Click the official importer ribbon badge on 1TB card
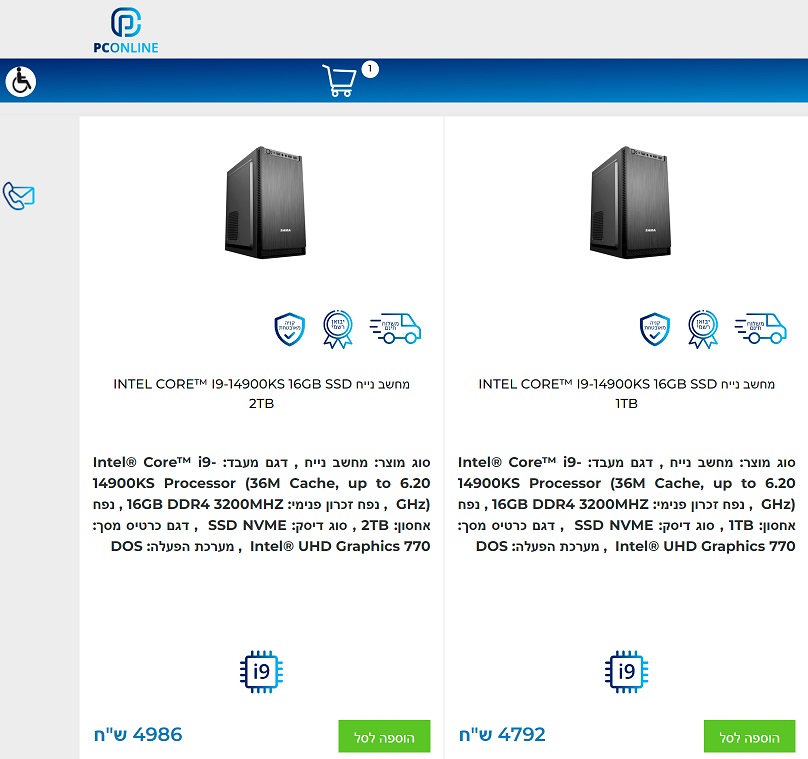808x759 pixels. [703, 329]
